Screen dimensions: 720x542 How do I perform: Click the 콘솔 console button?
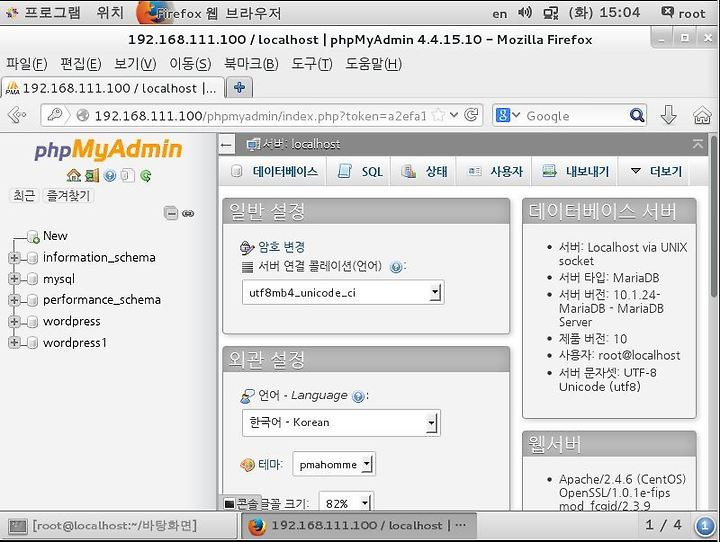[242, 504]
